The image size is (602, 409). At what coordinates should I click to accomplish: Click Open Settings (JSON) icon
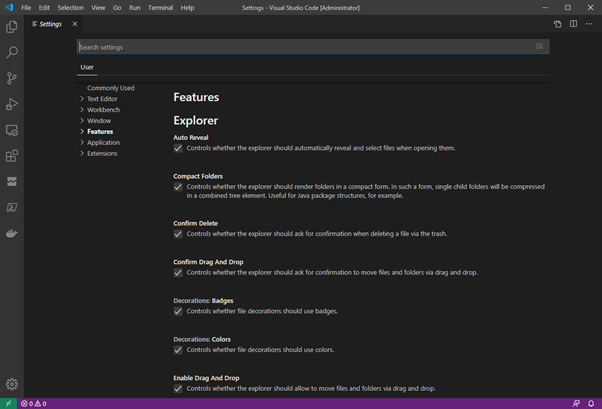click(558, 24)
